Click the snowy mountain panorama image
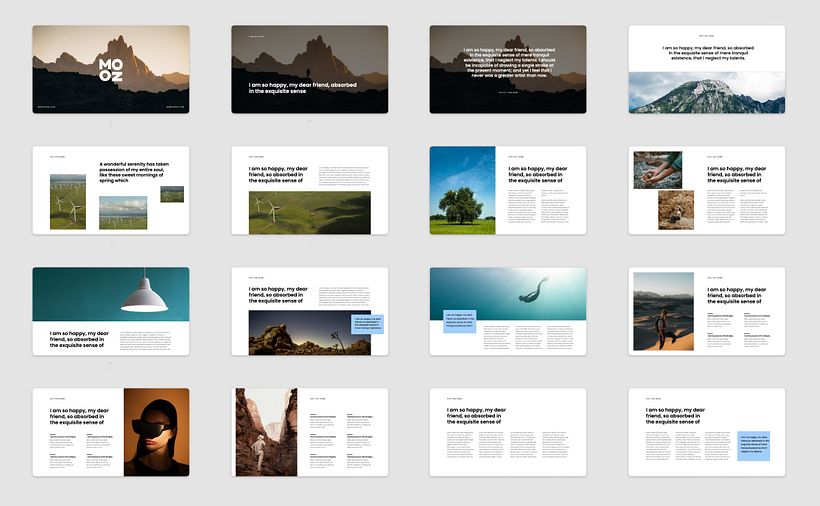This screenshot has width=820, height=506. click(x=707, y=93)
